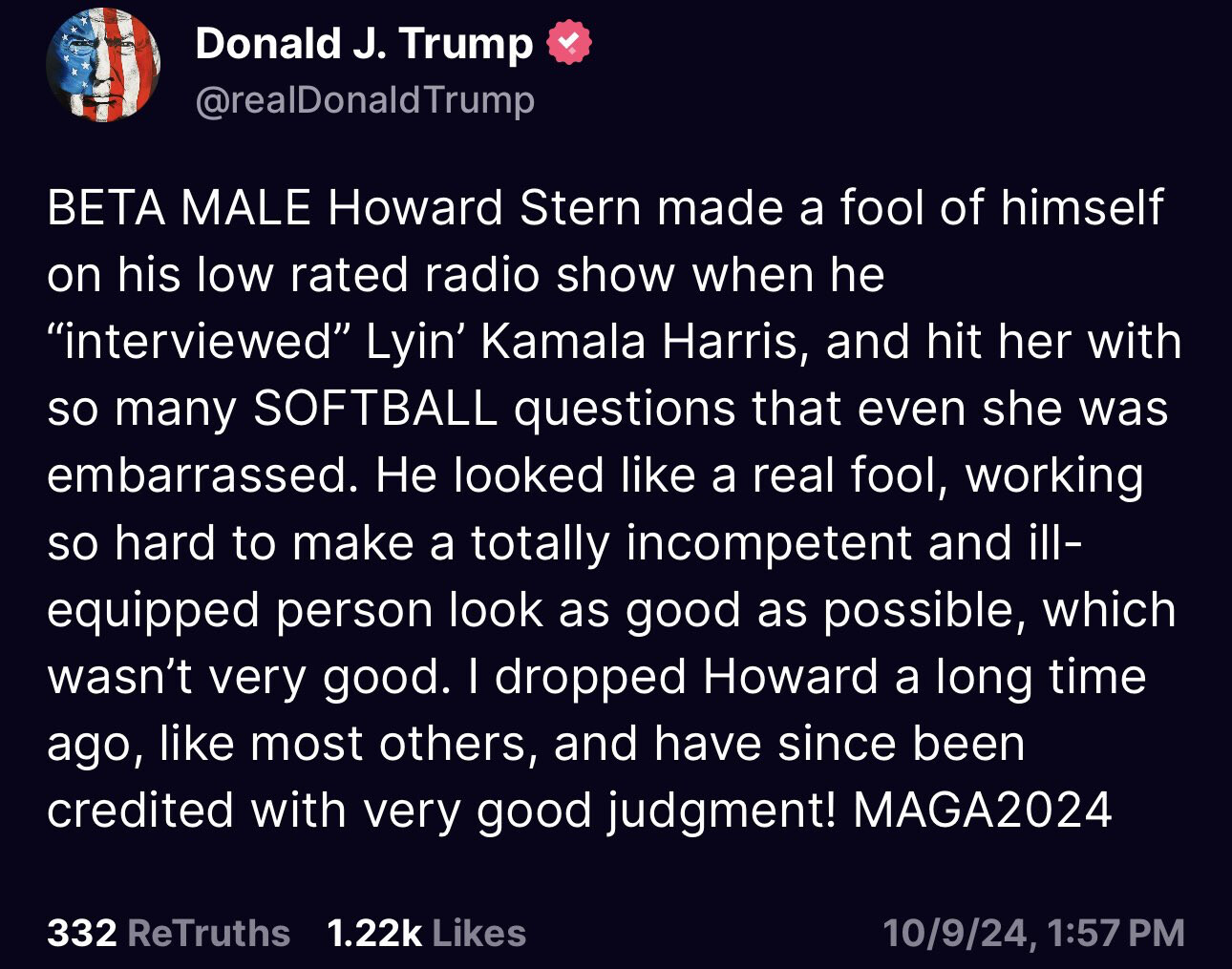The image size is (1232, 969).
Task: Select the ReTruths label
Action: click(208, 933)
